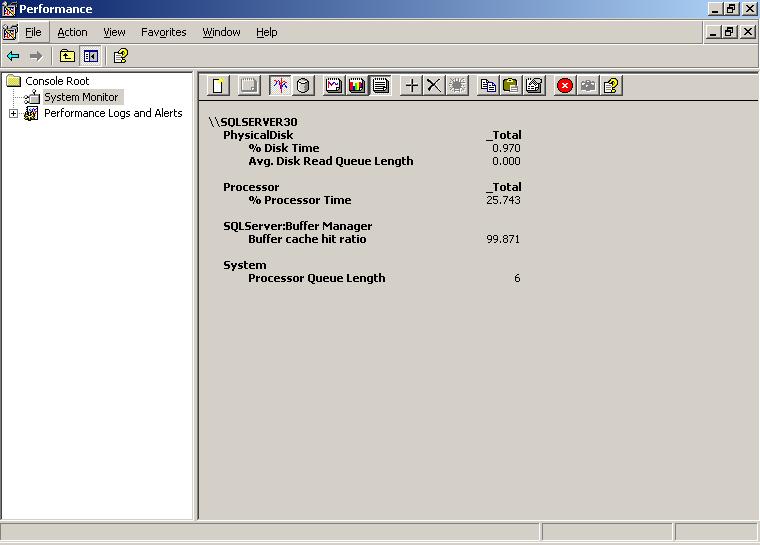Click Copy Properties icon
This screenshot has width=760, height=545.
(x=488, y=86)
